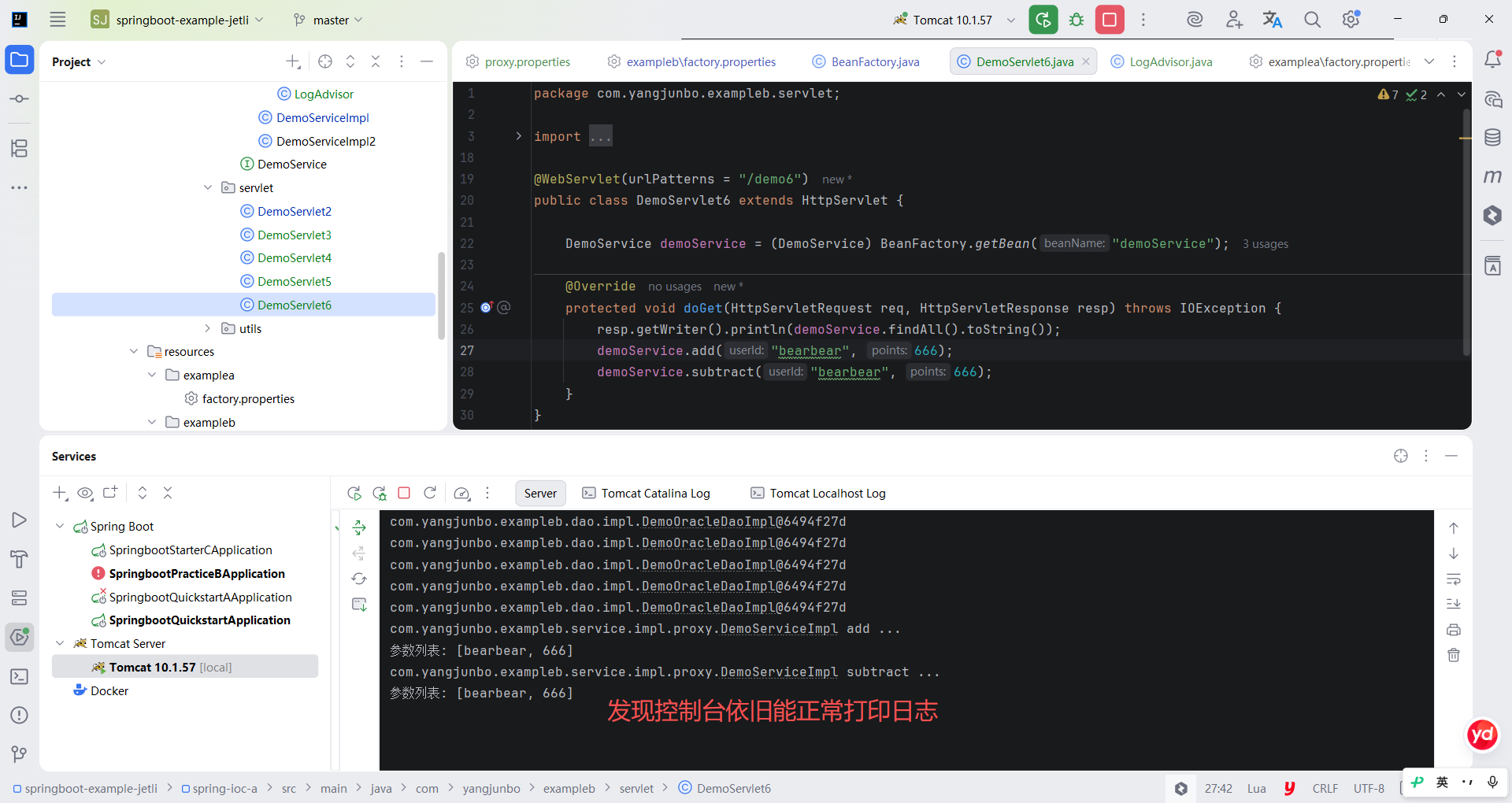Switch to BeanFactory.java tab

[866, 61]
